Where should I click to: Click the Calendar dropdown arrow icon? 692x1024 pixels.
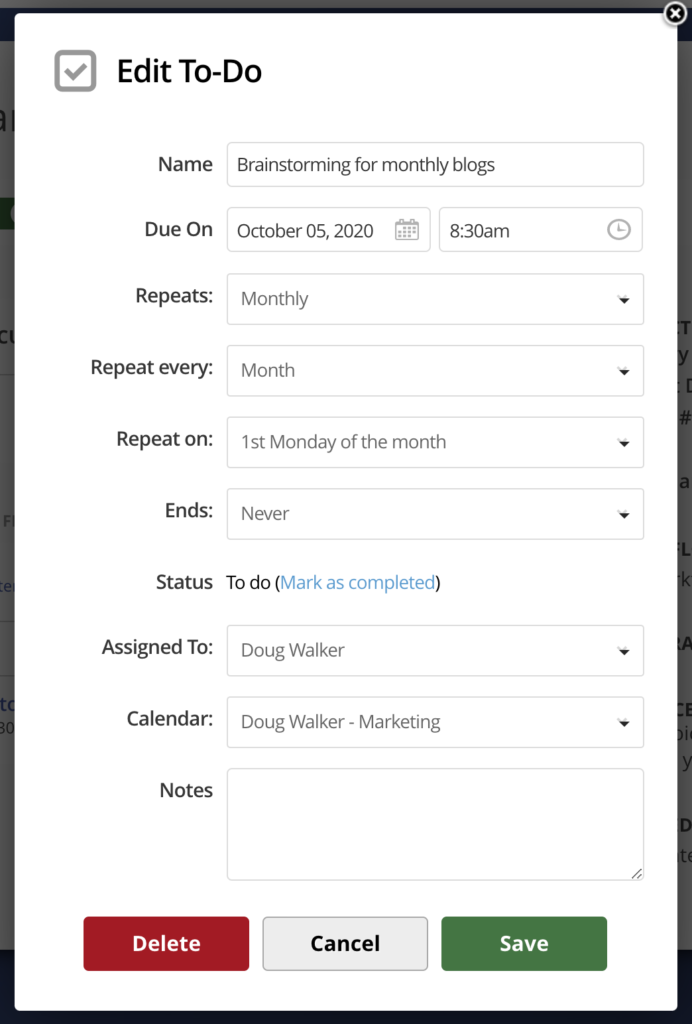[x=625, y=722]
